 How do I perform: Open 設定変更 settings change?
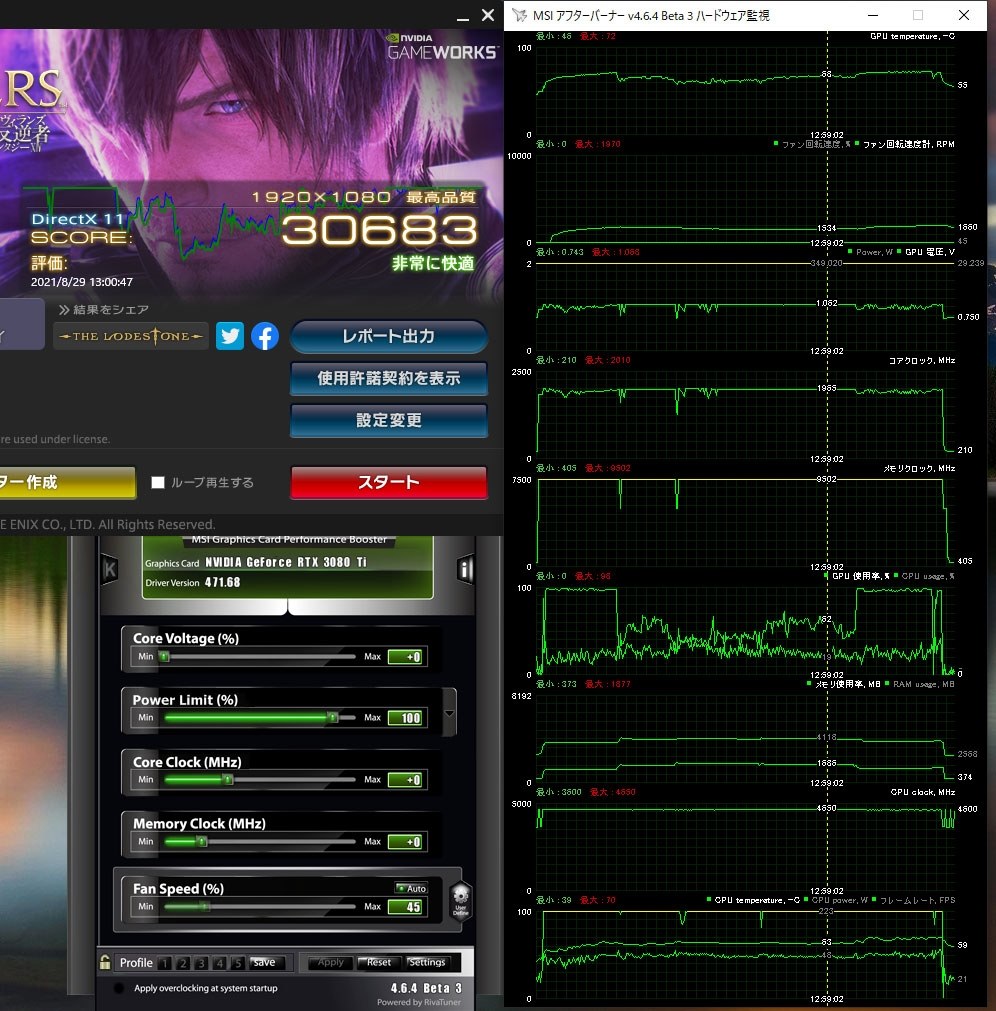pyautogui.click(x=389, y=420)
